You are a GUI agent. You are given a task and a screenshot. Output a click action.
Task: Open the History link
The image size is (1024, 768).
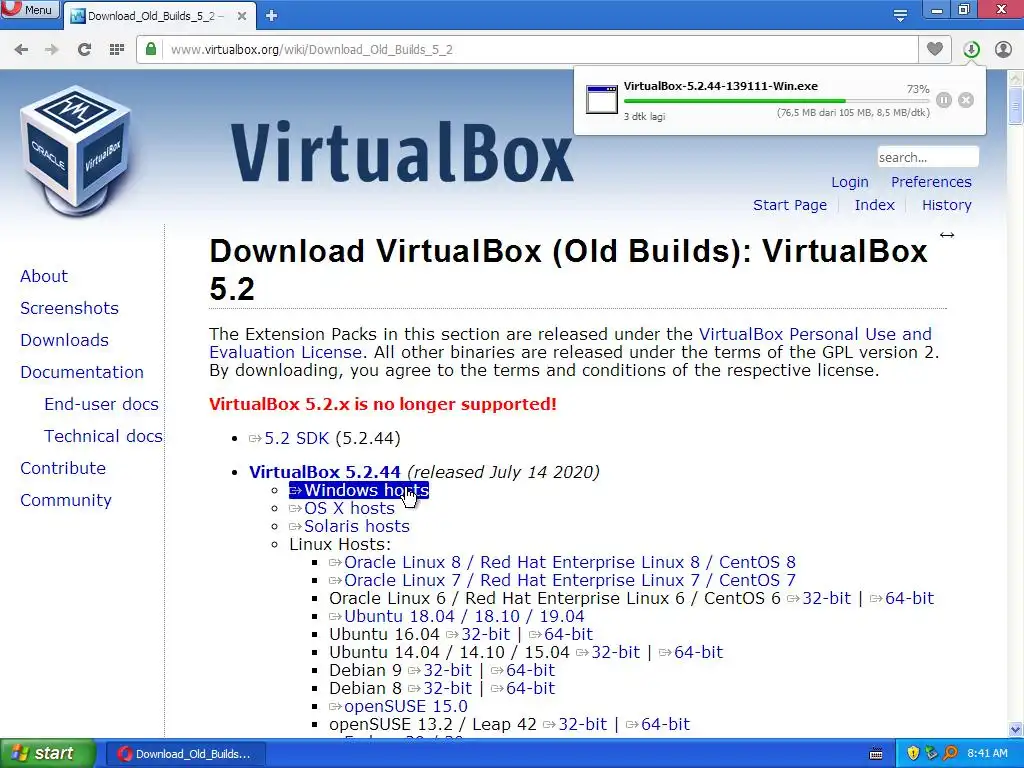click(946, 205)
